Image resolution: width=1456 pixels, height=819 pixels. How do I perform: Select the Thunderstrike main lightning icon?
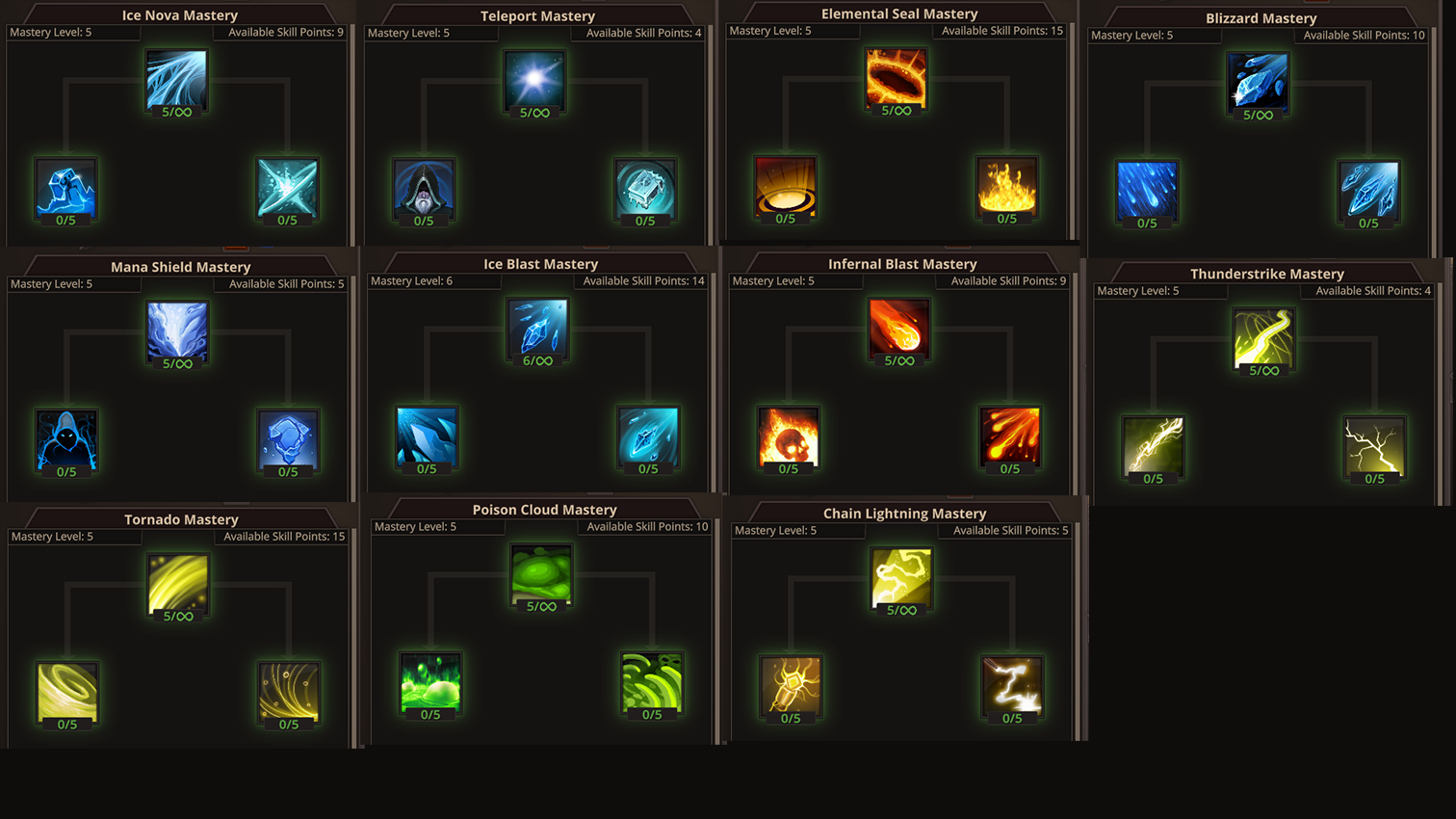click(x=1263, y=337)
